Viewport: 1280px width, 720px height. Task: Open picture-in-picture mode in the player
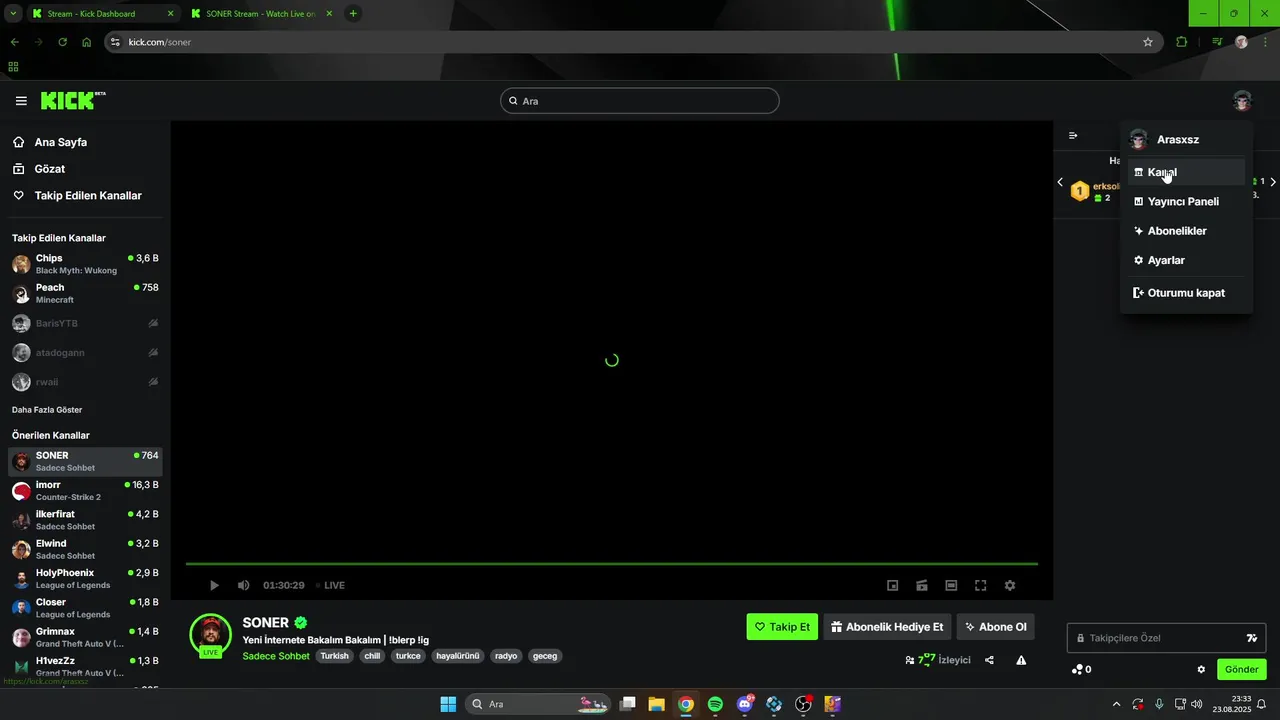(893, 585)
